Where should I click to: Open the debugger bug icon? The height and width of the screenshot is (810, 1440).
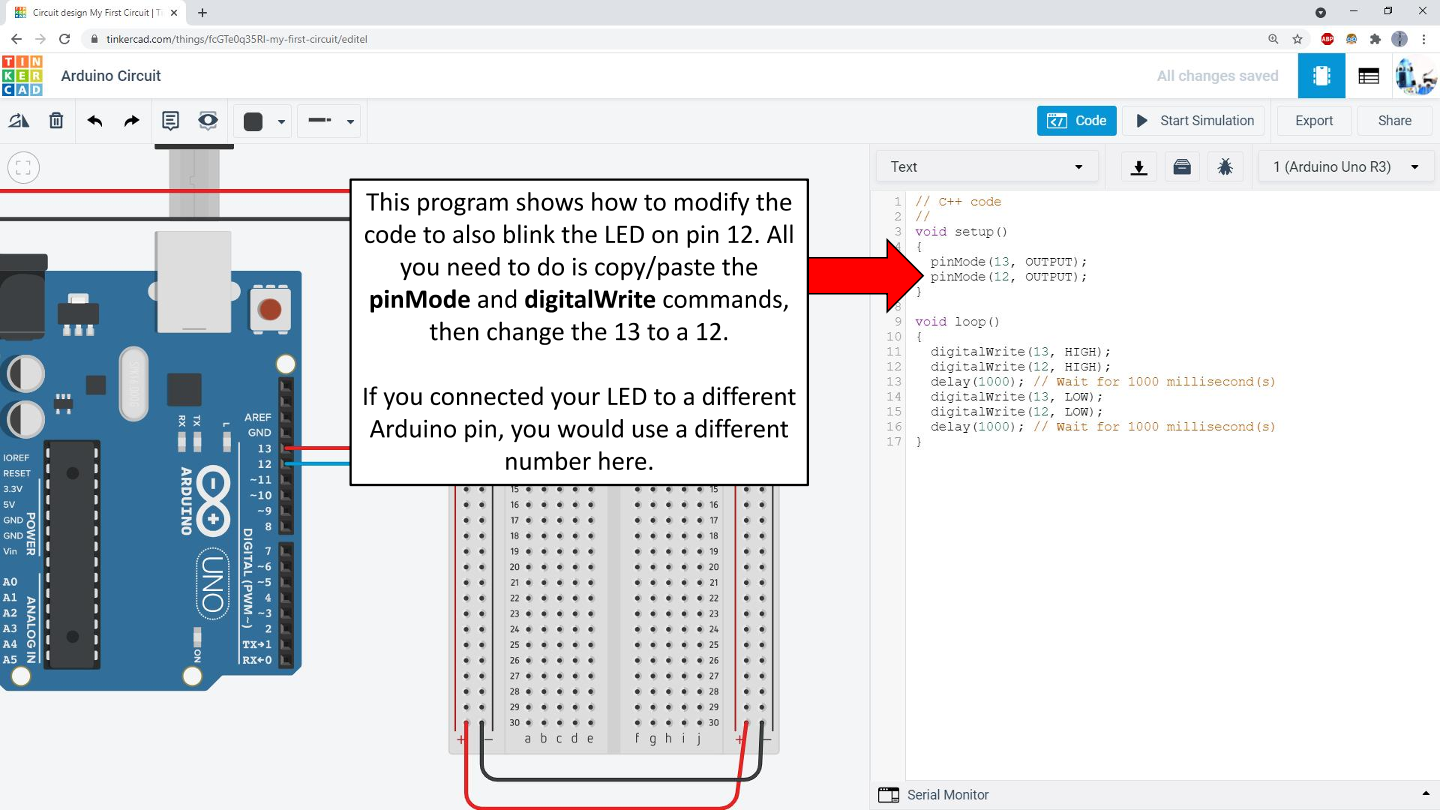click(x=1225, y=167)
